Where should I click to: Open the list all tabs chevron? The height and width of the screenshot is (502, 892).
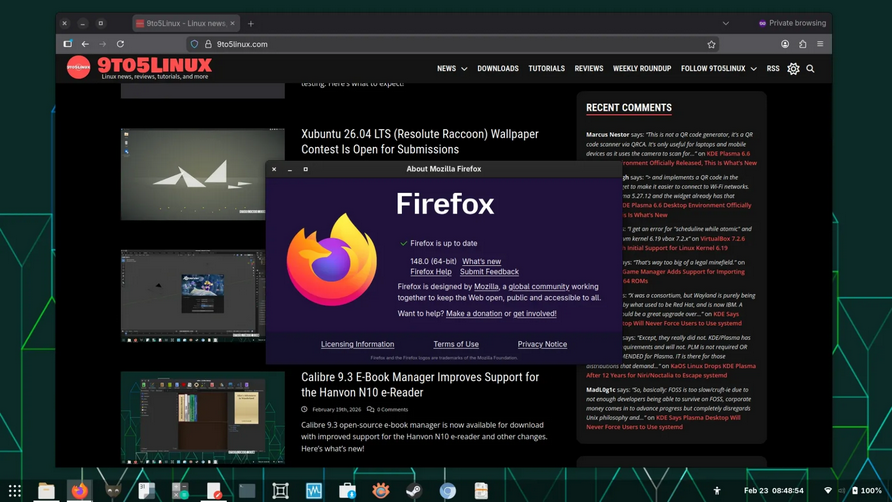coord(726,23)
